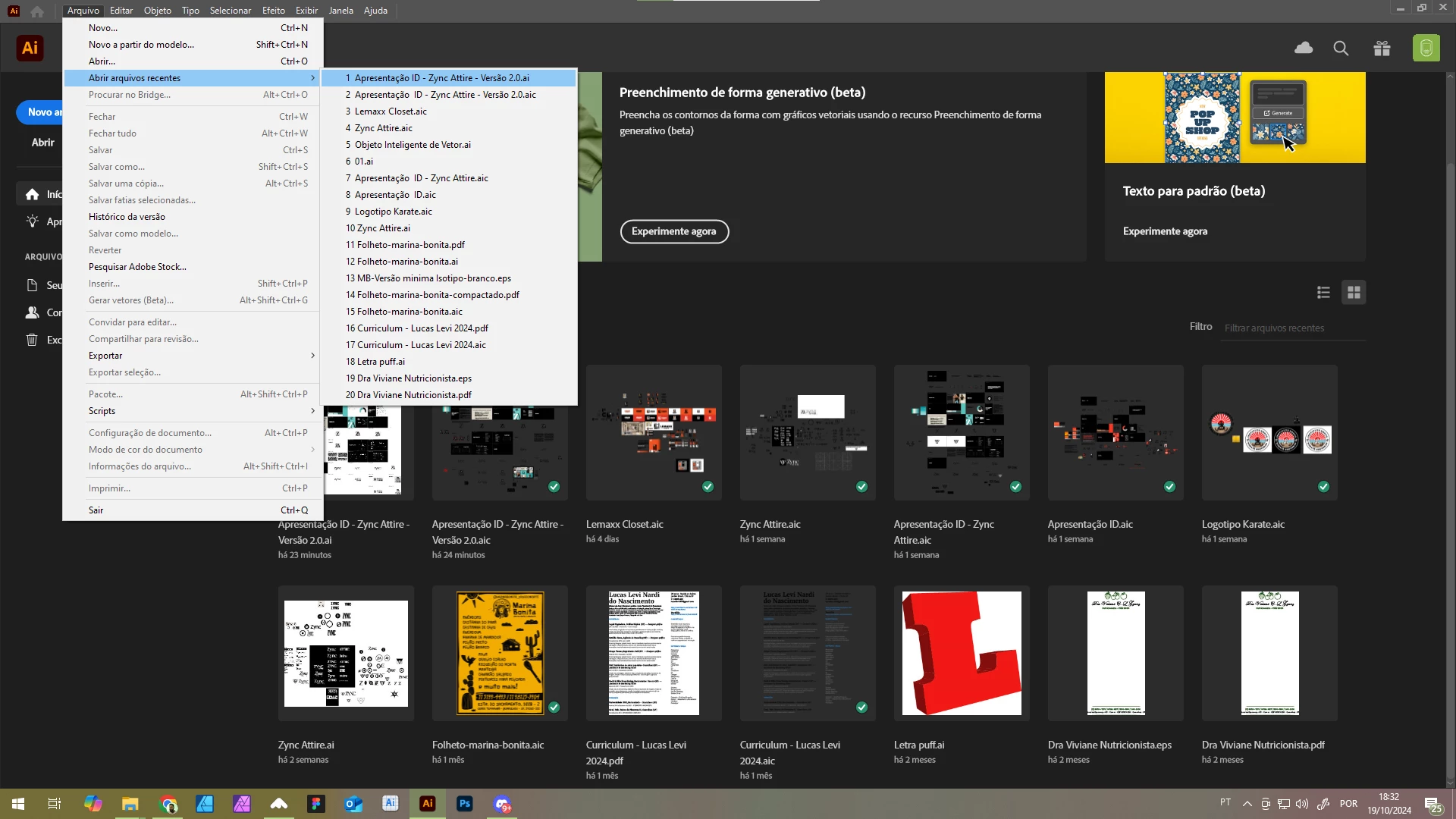Open File Explorer from taskbar
Viewport: 1456px width, 819px height.
point(130,804)
